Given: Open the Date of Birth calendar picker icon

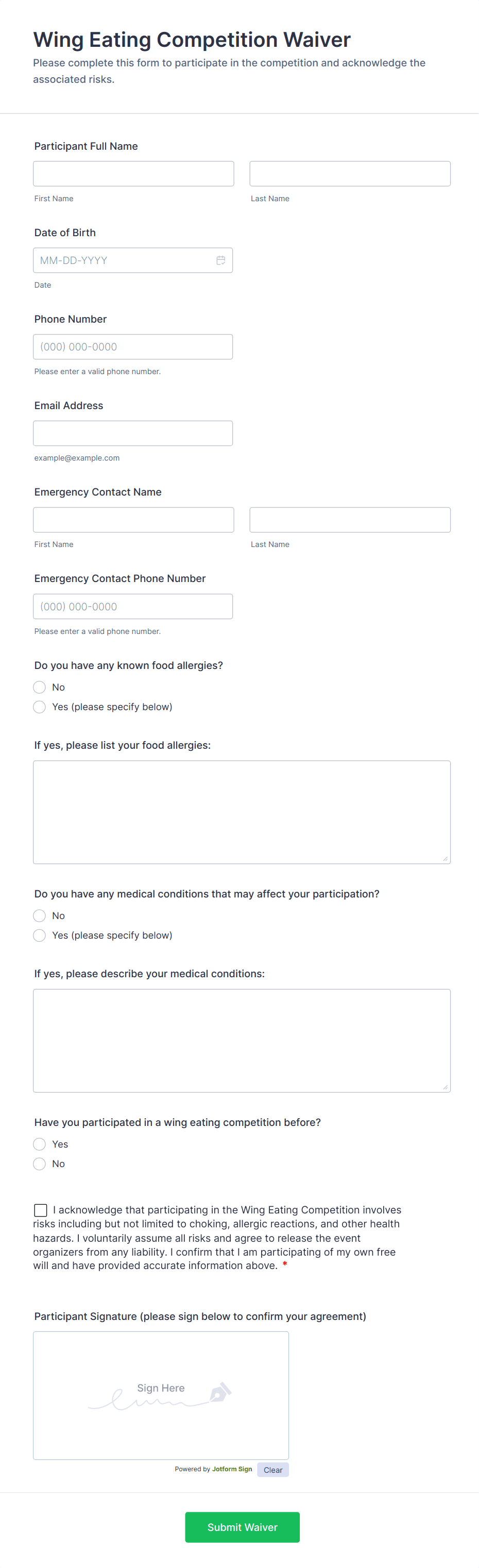Looking at the screenshot, I should (220, 260).
